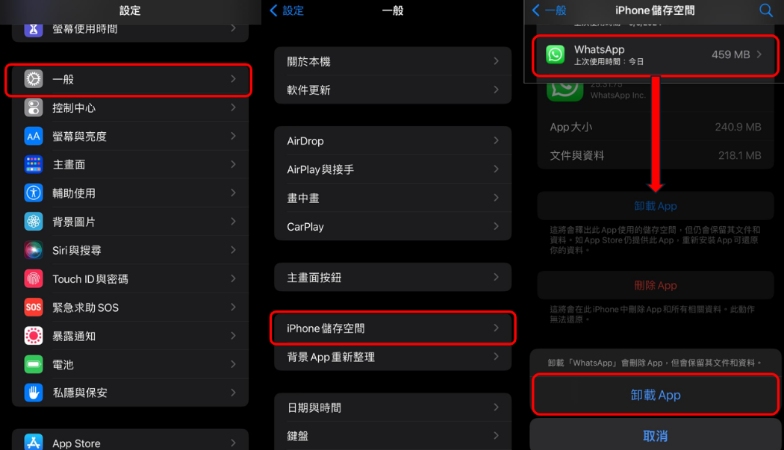Tap the Privacy hand icon
The image size is (784, 450).
(34, 392)
